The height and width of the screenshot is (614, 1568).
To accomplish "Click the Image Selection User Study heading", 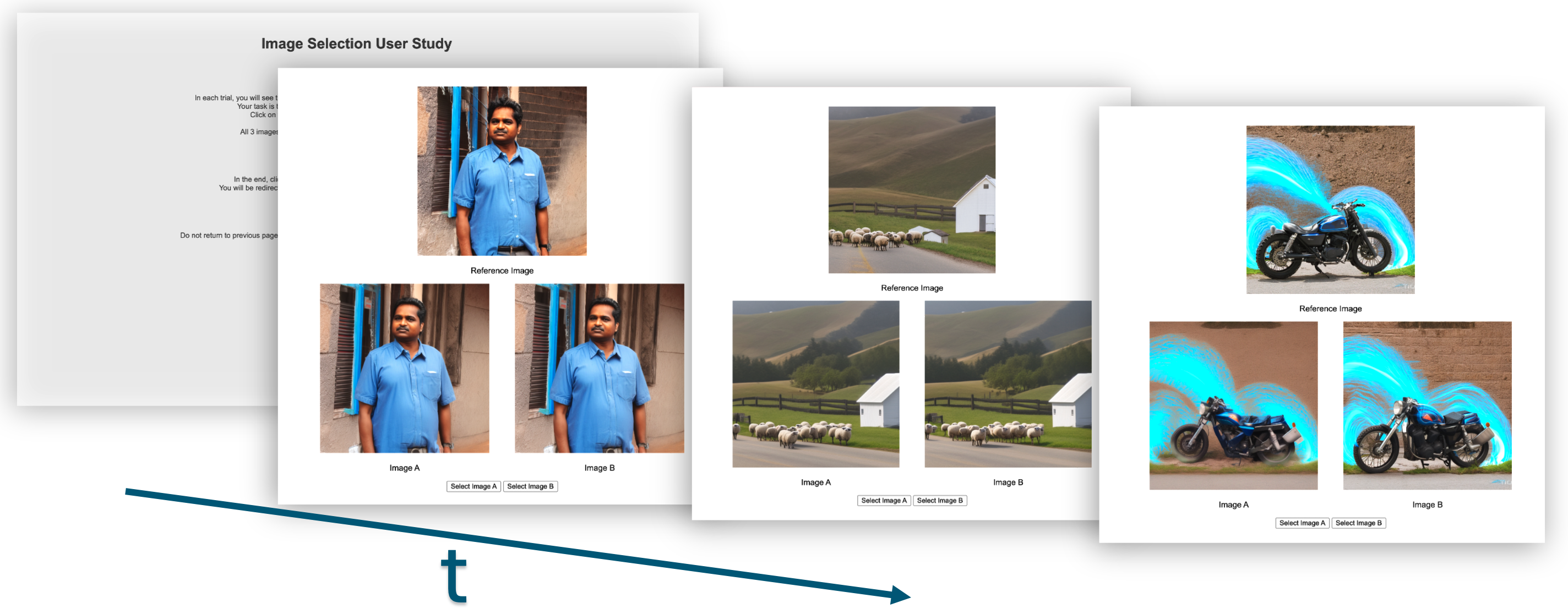I will pyautogui.click(x=356, y=44).
